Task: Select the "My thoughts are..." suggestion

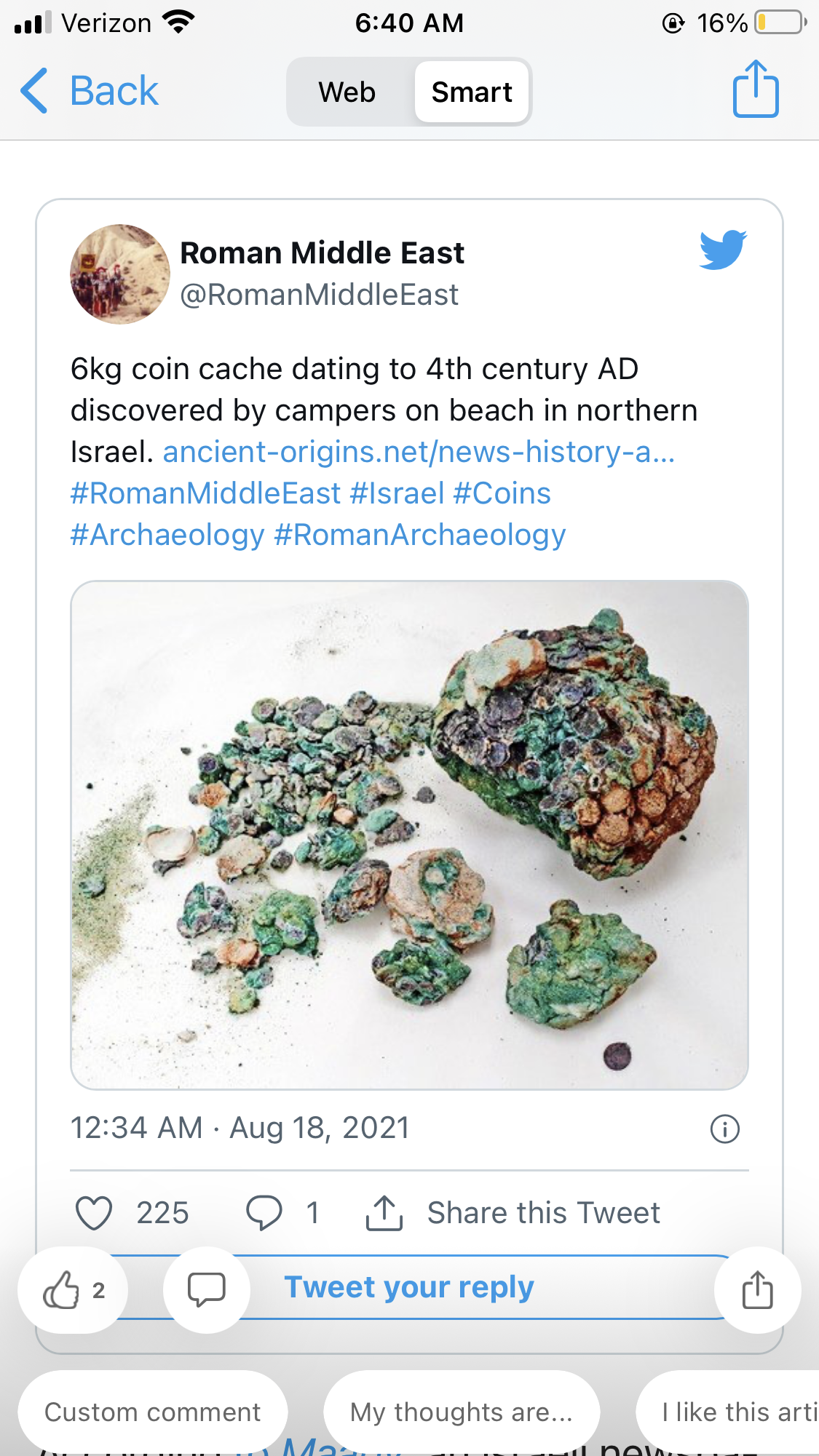Action: [462, 1412]
